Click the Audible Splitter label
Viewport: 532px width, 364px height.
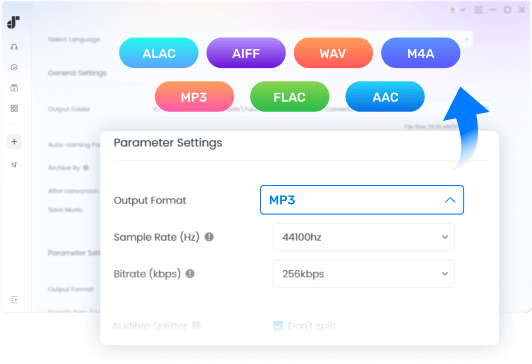[150, 326]
